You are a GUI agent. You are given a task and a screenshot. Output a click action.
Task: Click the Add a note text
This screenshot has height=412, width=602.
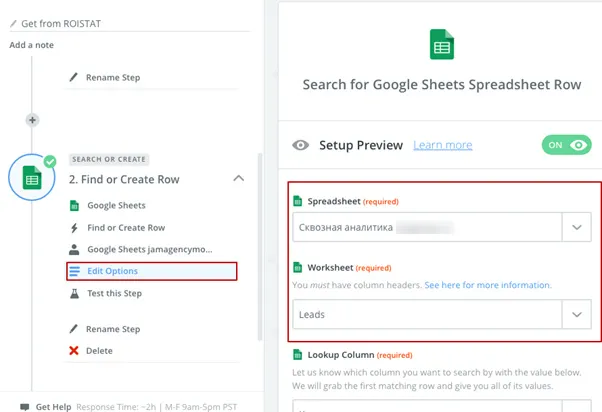(31, 45)
